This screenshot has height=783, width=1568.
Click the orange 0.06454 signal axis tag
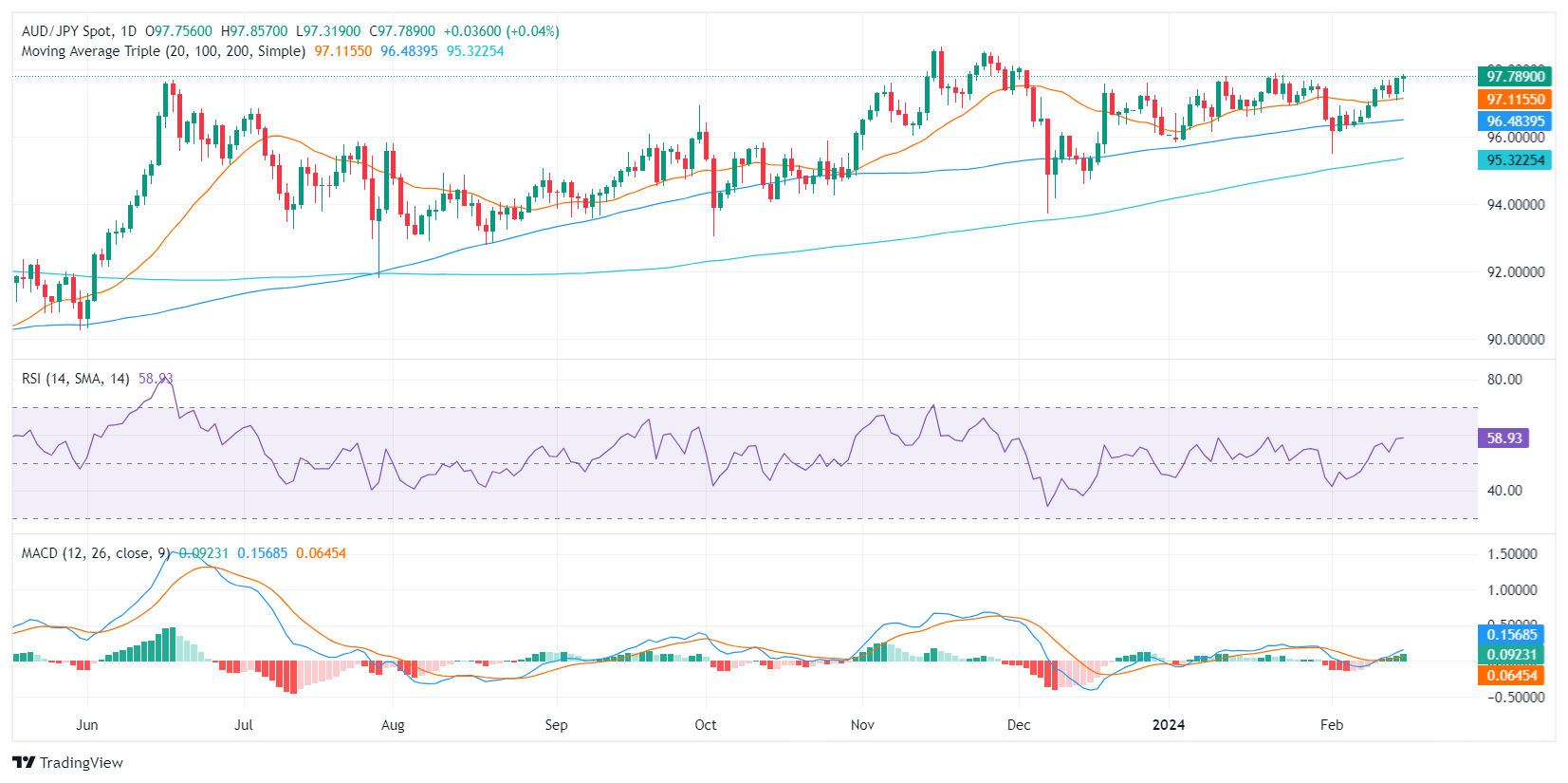tap(1511, 675)
